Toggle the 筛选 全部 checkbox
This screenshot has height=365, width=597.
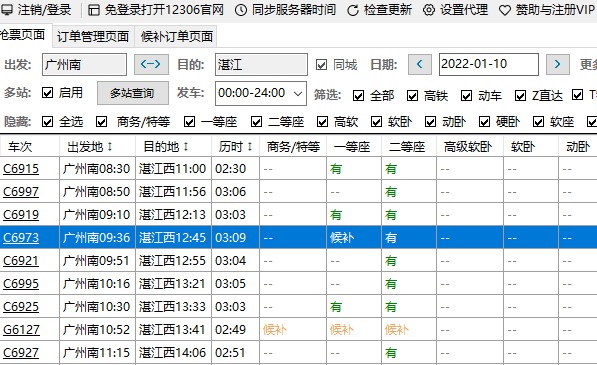coord(358,96)
